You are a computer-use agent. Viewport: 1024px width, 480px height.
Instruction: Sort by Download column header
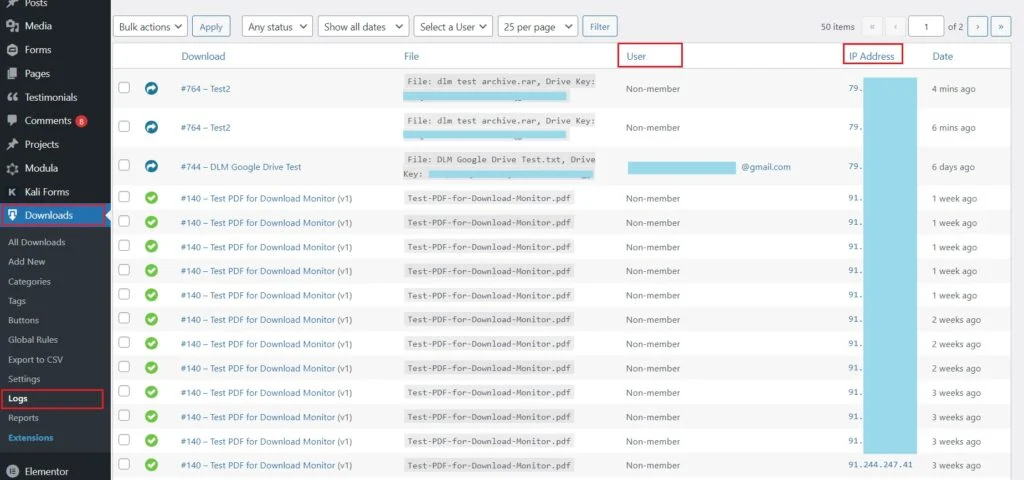(203, 56)
